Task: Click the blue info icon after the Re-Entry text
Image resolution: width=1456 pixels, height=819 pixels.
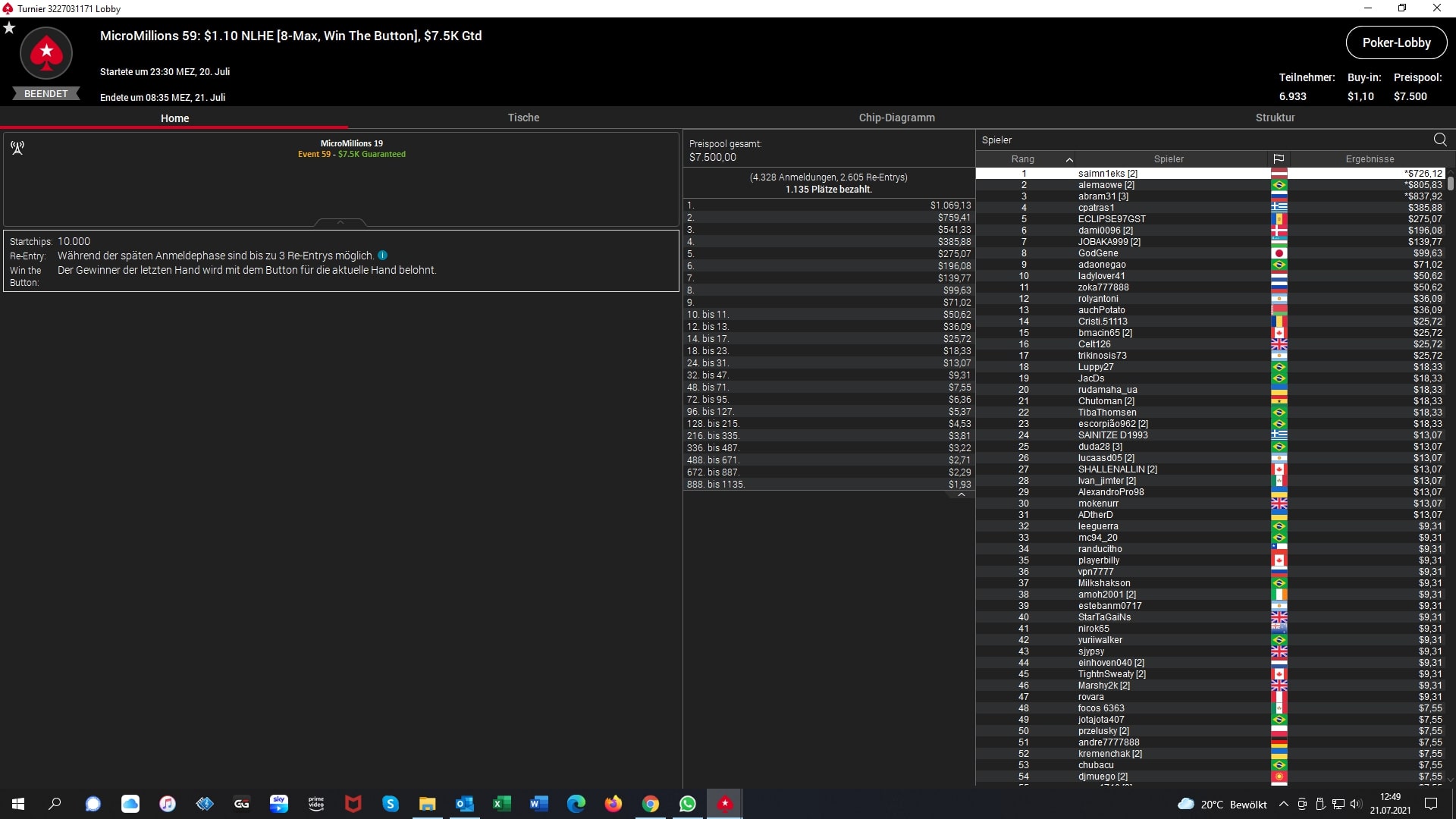Action: pos(383,256)
